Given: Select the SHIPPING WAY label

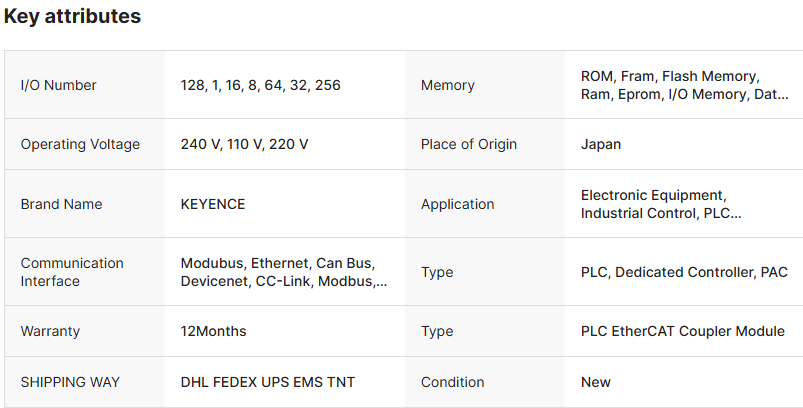Looking at the screenshot, I should [68, 382].
